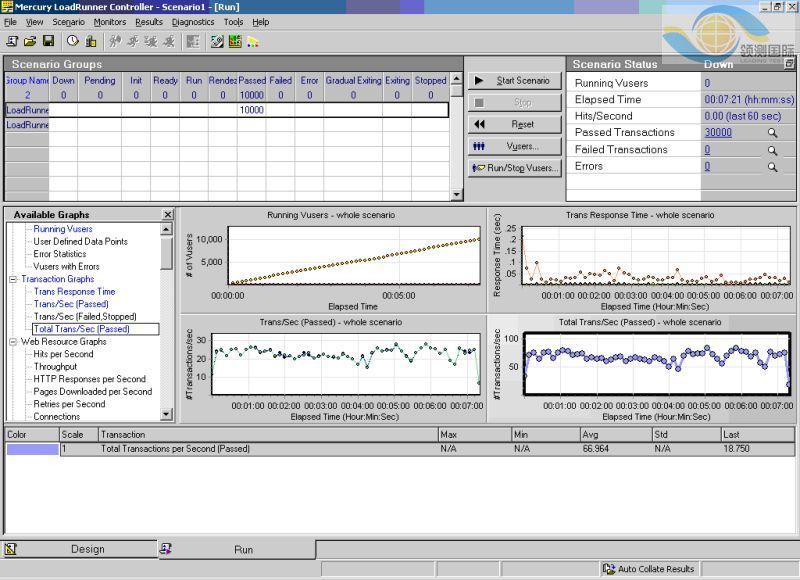
Task: Switch to the Design tab
Action: (87, 549)
